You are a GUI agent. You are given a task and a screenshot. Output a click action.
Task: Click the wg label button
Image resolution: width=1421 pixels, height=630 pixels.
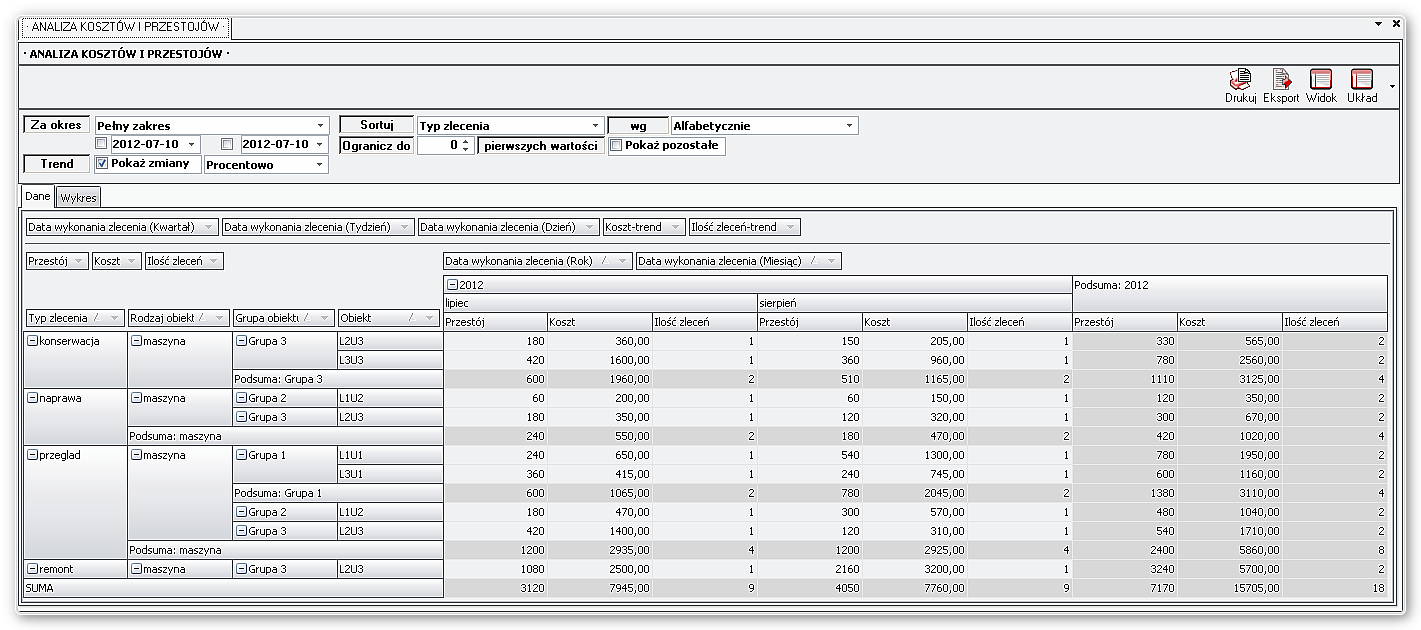[638, 126]
